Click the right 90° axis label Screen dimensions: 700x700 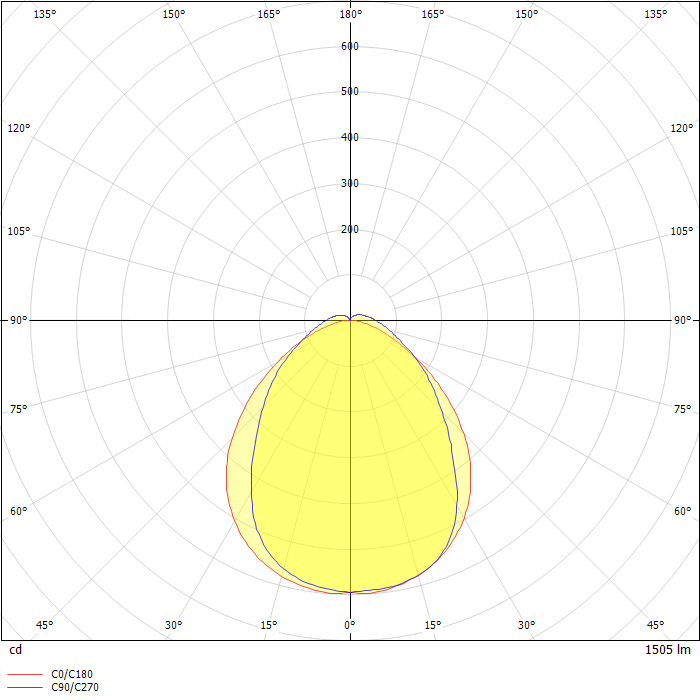click(x=683, y=320)
